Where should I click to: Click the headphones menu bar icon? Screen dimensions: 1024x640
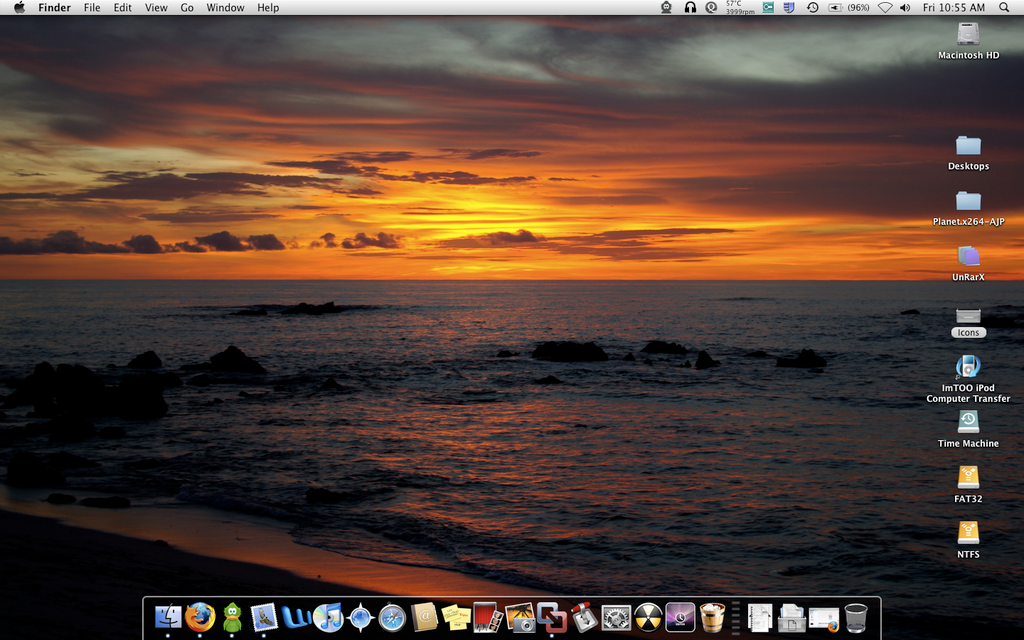coord(690,8)
